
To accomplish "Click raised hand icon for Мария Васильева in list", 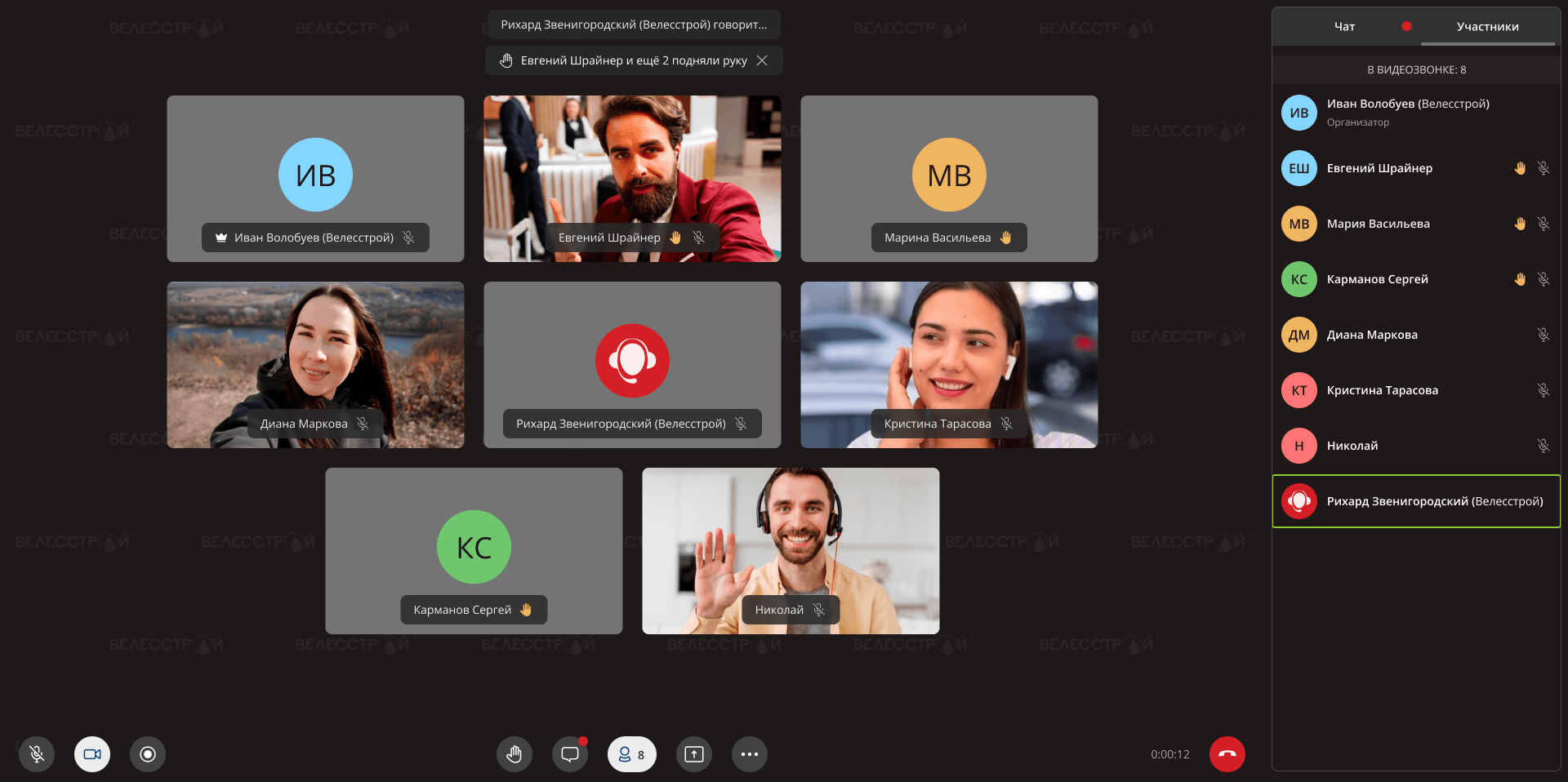I will 1520,224.
